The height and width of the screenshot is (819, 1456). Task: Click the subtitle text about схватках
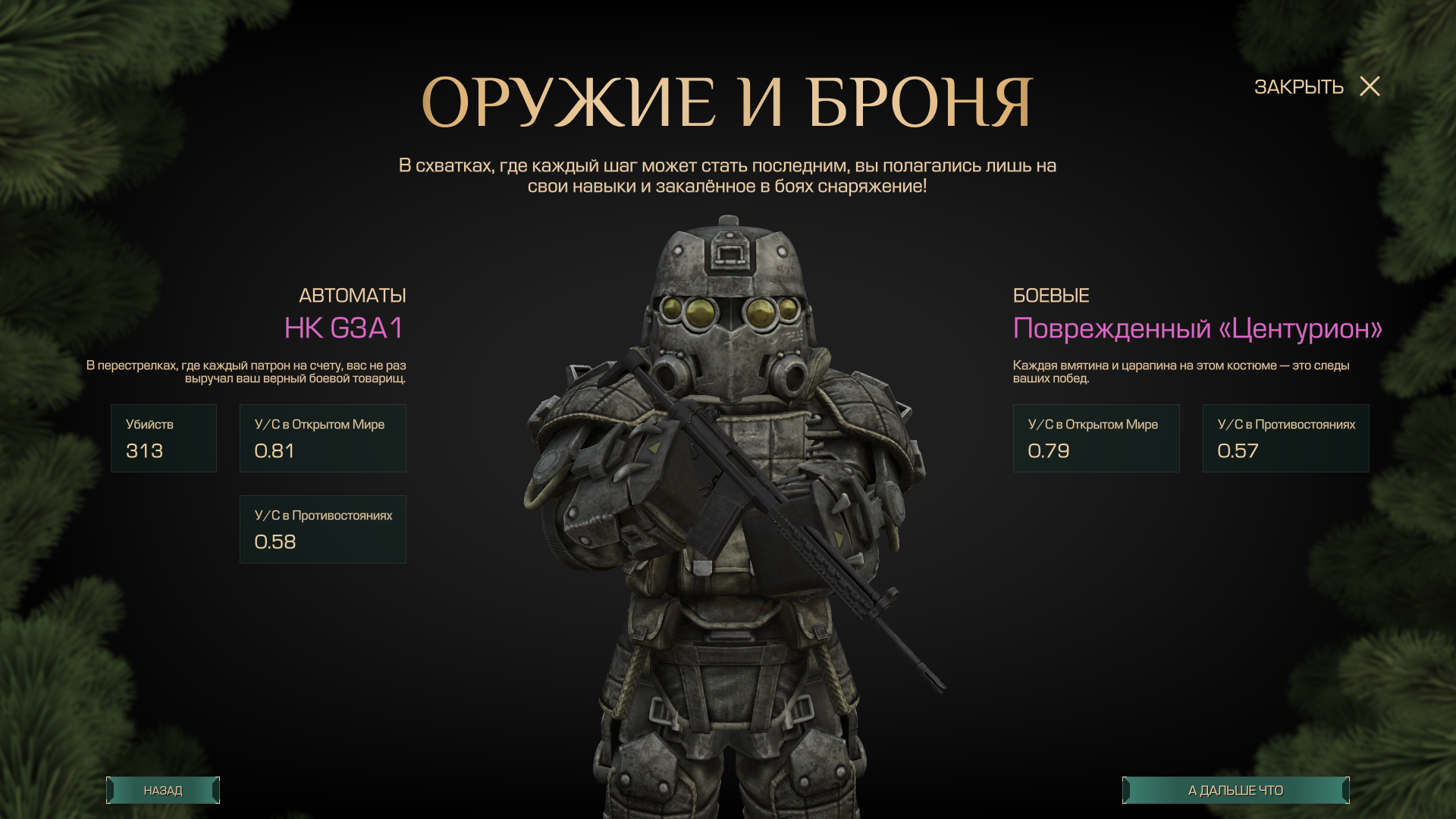tap(727, 176)
